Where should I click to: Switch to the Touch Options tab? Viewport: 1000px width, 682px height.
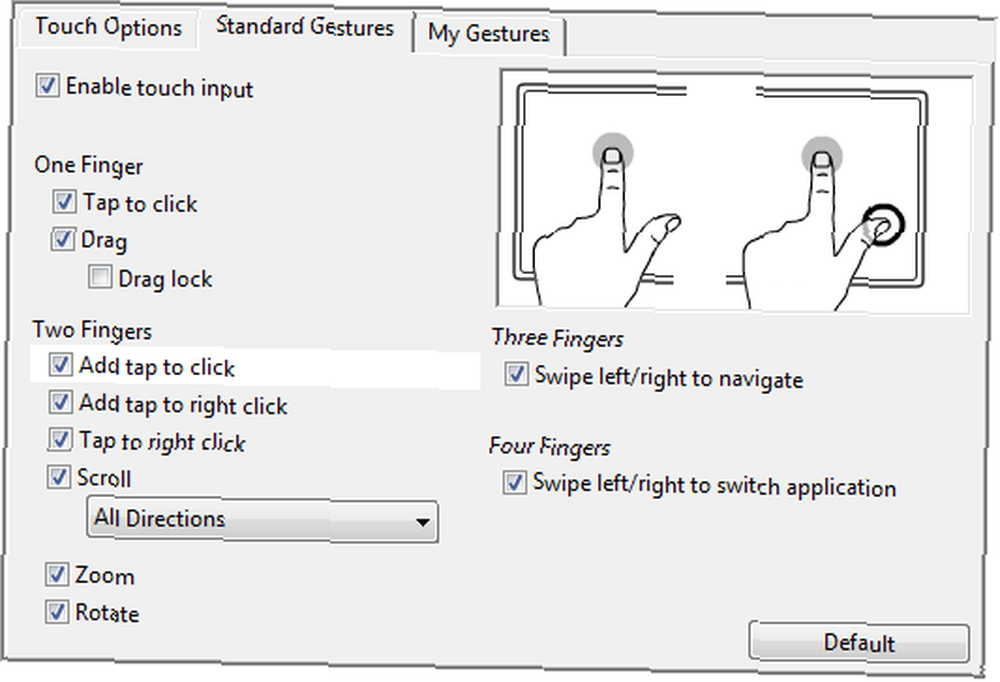click(x=108, y=28)
